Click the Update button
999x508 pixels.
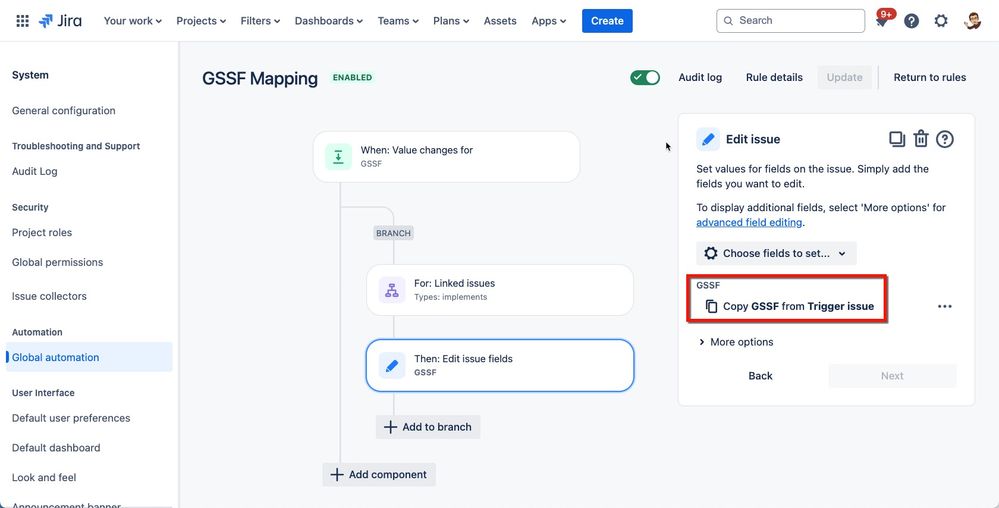[x=845, y=78]
